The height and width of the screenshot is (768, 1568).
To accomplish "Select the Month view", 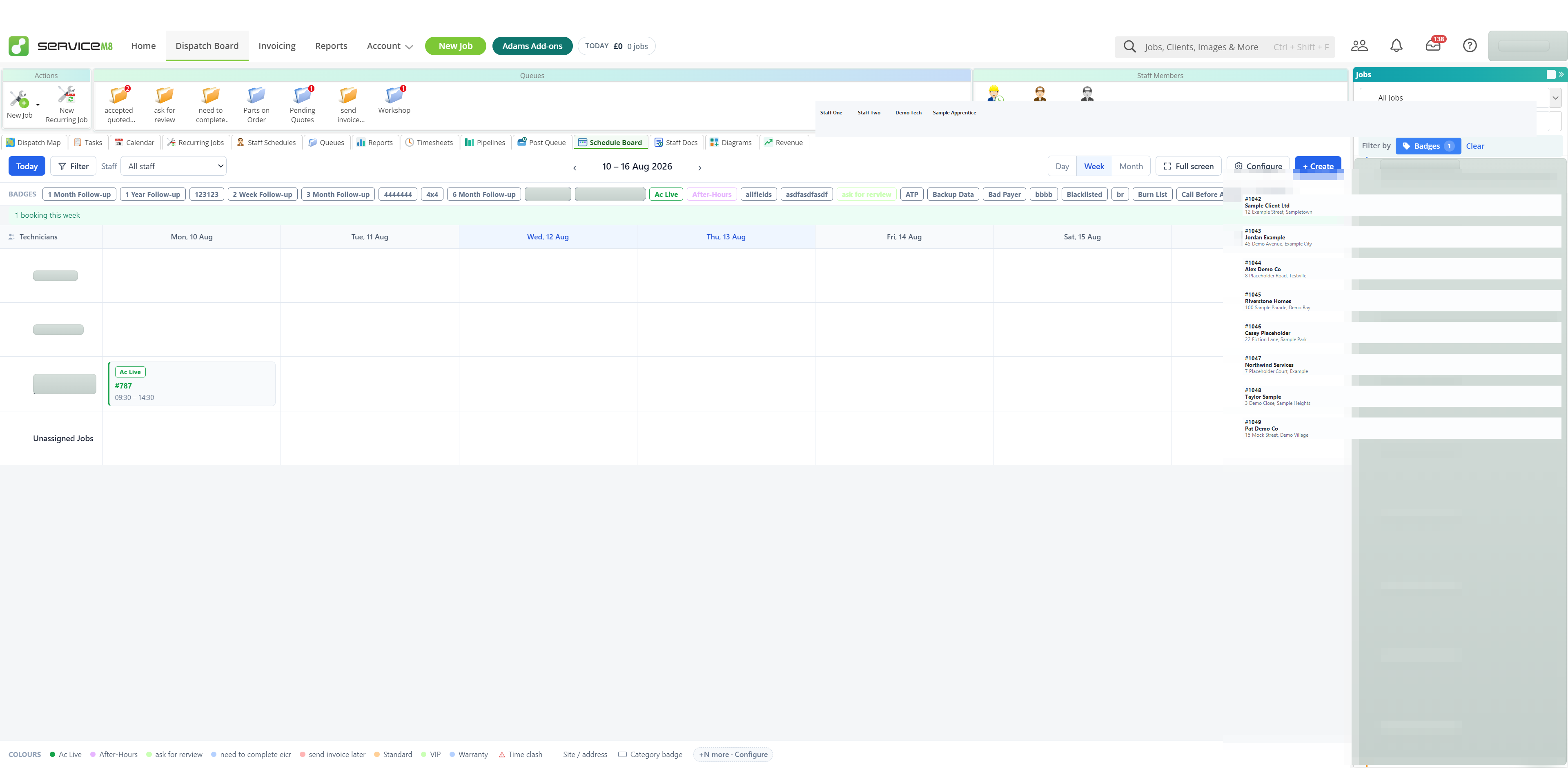I will (x=1131, y=166).
